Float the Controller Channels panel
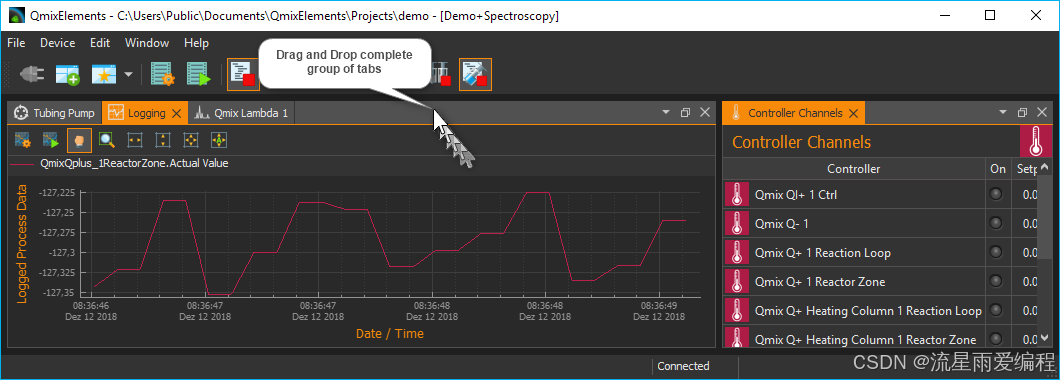The width and height of the screenshot is (1060, 380). click(1022, 112)
